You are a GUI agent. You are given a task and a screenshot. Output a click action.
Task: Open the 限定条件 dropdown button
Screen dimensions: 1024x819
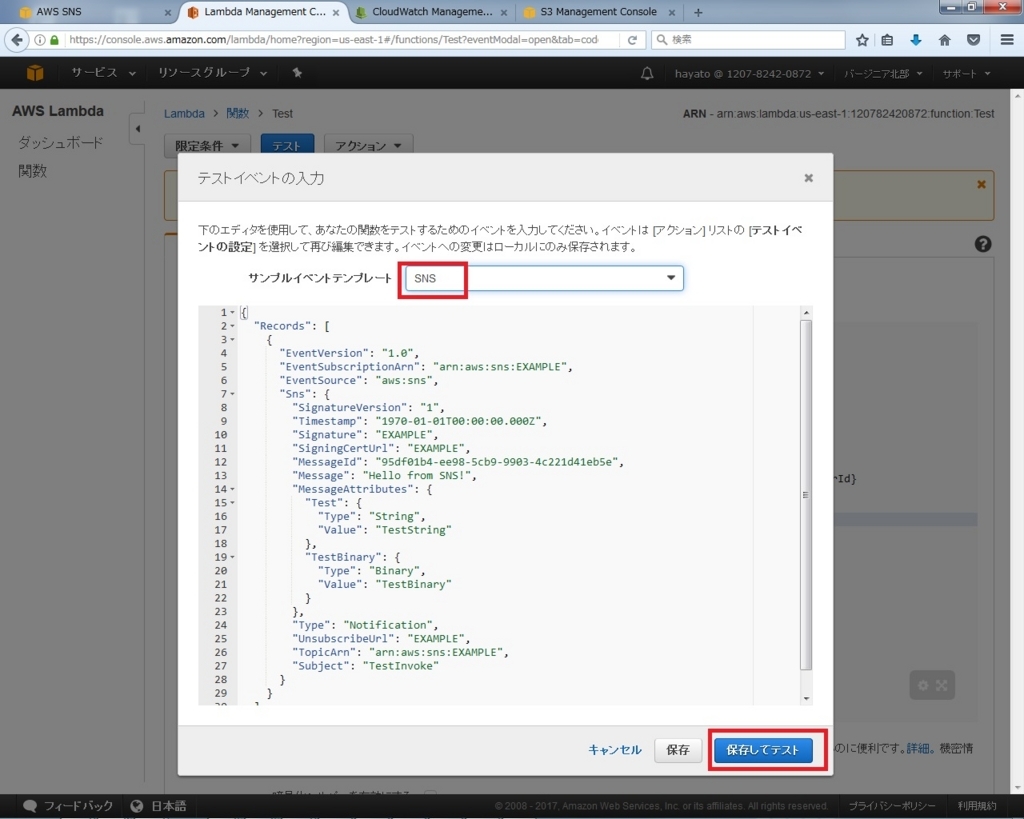pos(206,145)
